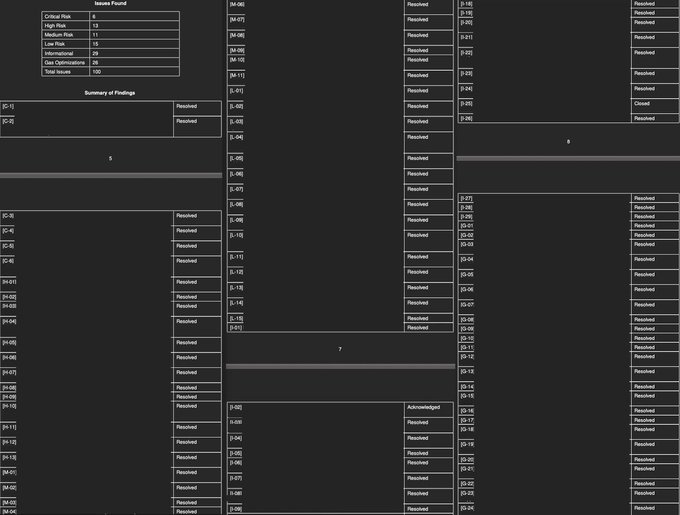Viewport: 680px width, 515px height.
Task: Click the Issues Found heading
Action: (110, 4)
